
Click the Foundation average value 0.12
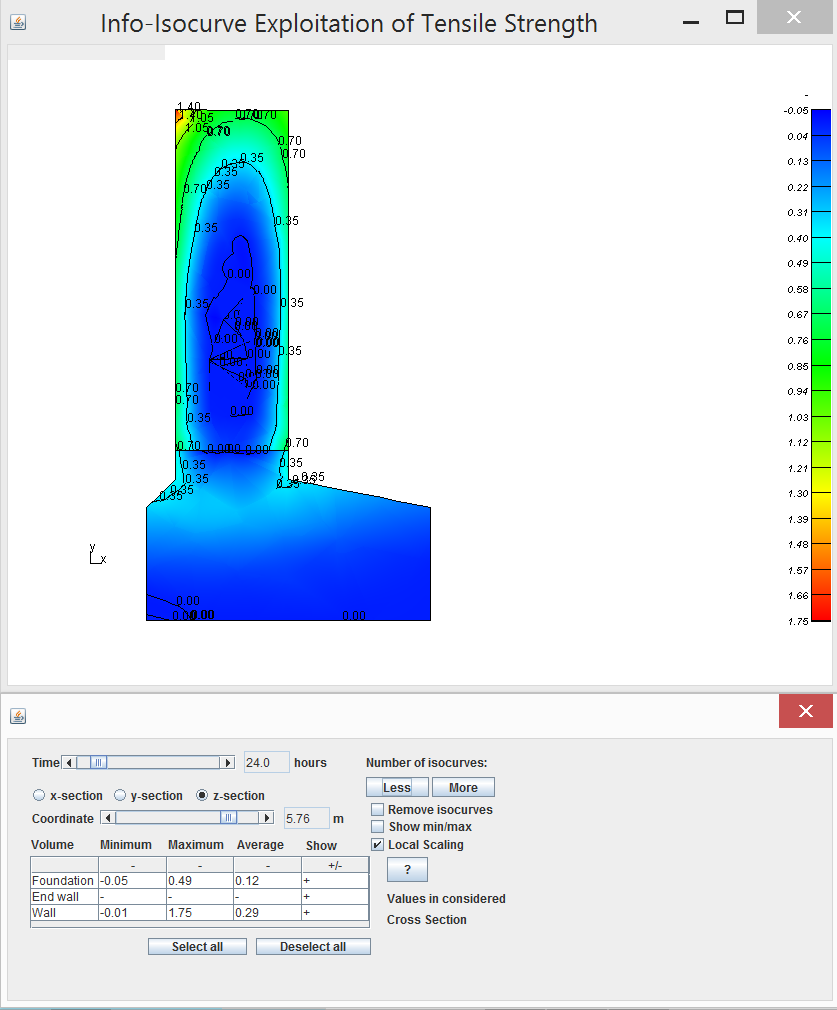[x=268, y=881]
